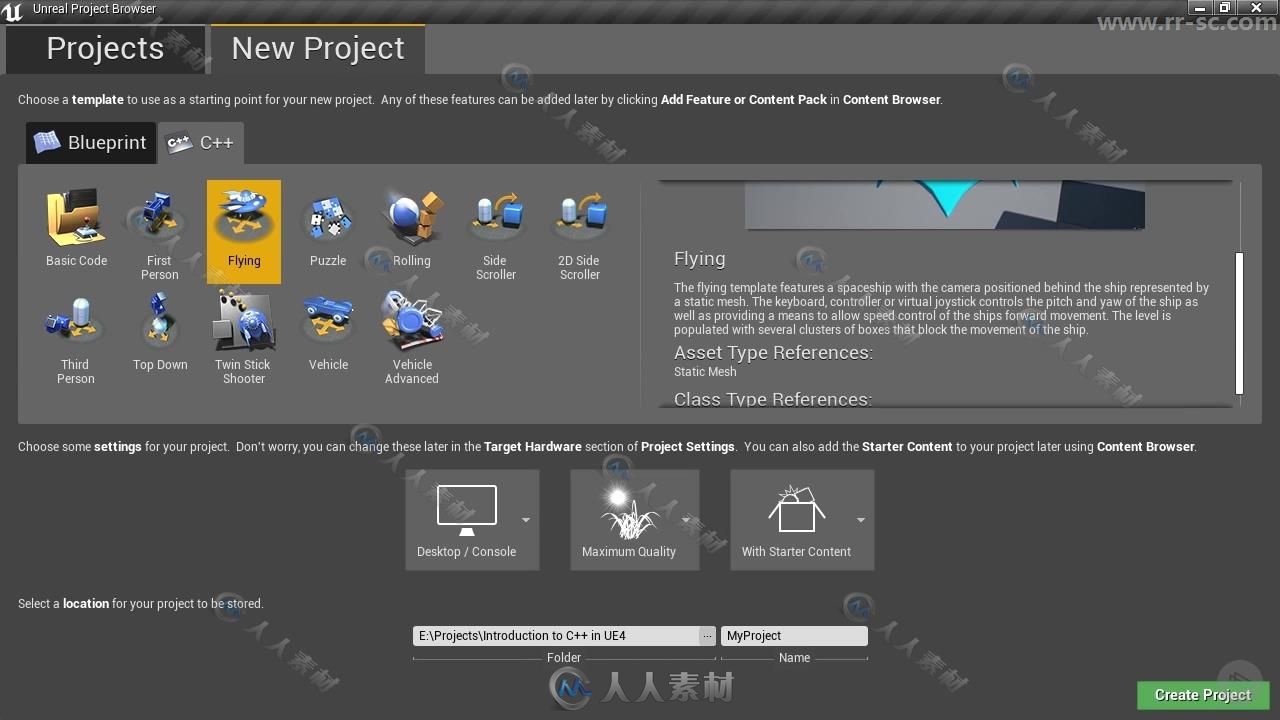Screen dimensions: 1280x720
Task: Click the Create Project button
Action: tap(1203, 695)
